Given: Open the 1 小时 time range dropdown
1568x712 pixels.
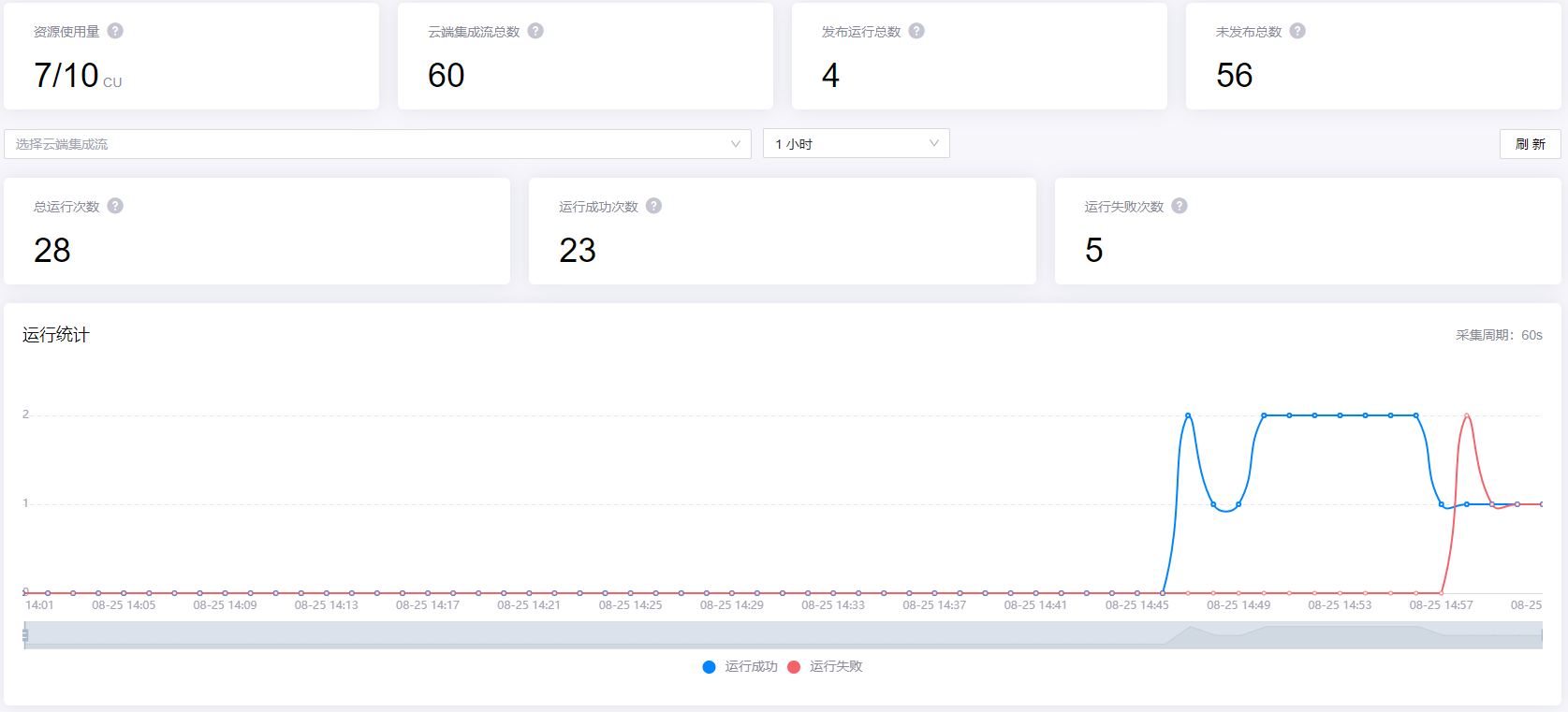Looking at the screenshot, I should 856,143.
